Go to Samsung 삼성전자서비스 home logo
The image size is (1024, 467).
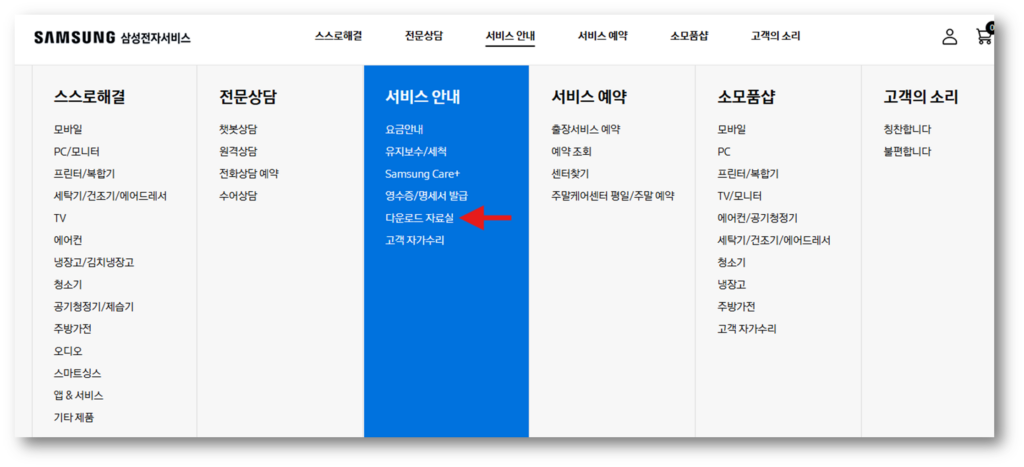click(112, 38)
